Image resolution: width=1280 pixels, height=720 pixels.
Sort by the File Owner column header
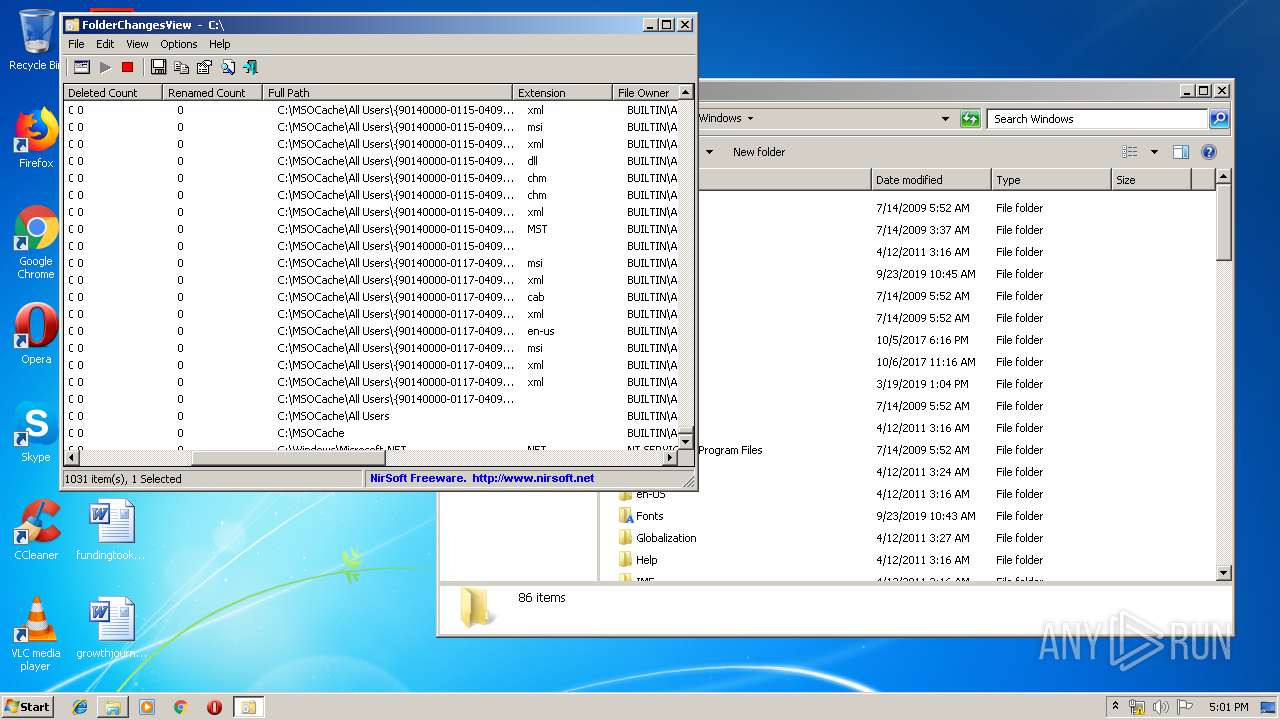click(645, 93)
